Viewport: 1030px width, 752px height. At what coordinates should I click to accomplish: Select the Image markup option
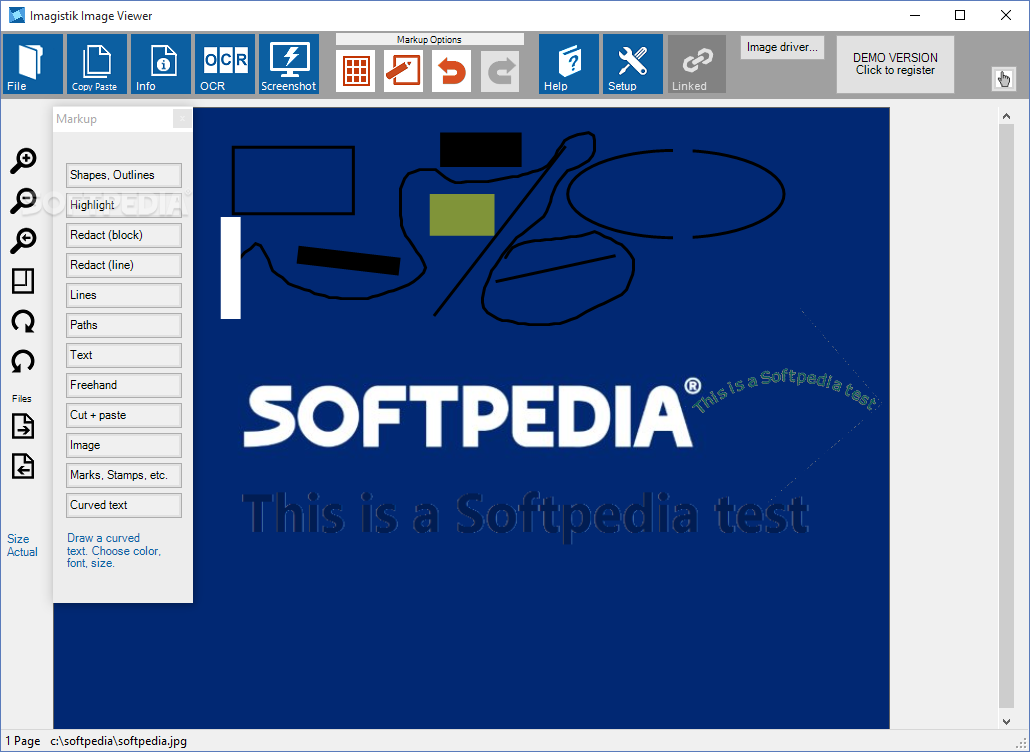pos(124,445)
